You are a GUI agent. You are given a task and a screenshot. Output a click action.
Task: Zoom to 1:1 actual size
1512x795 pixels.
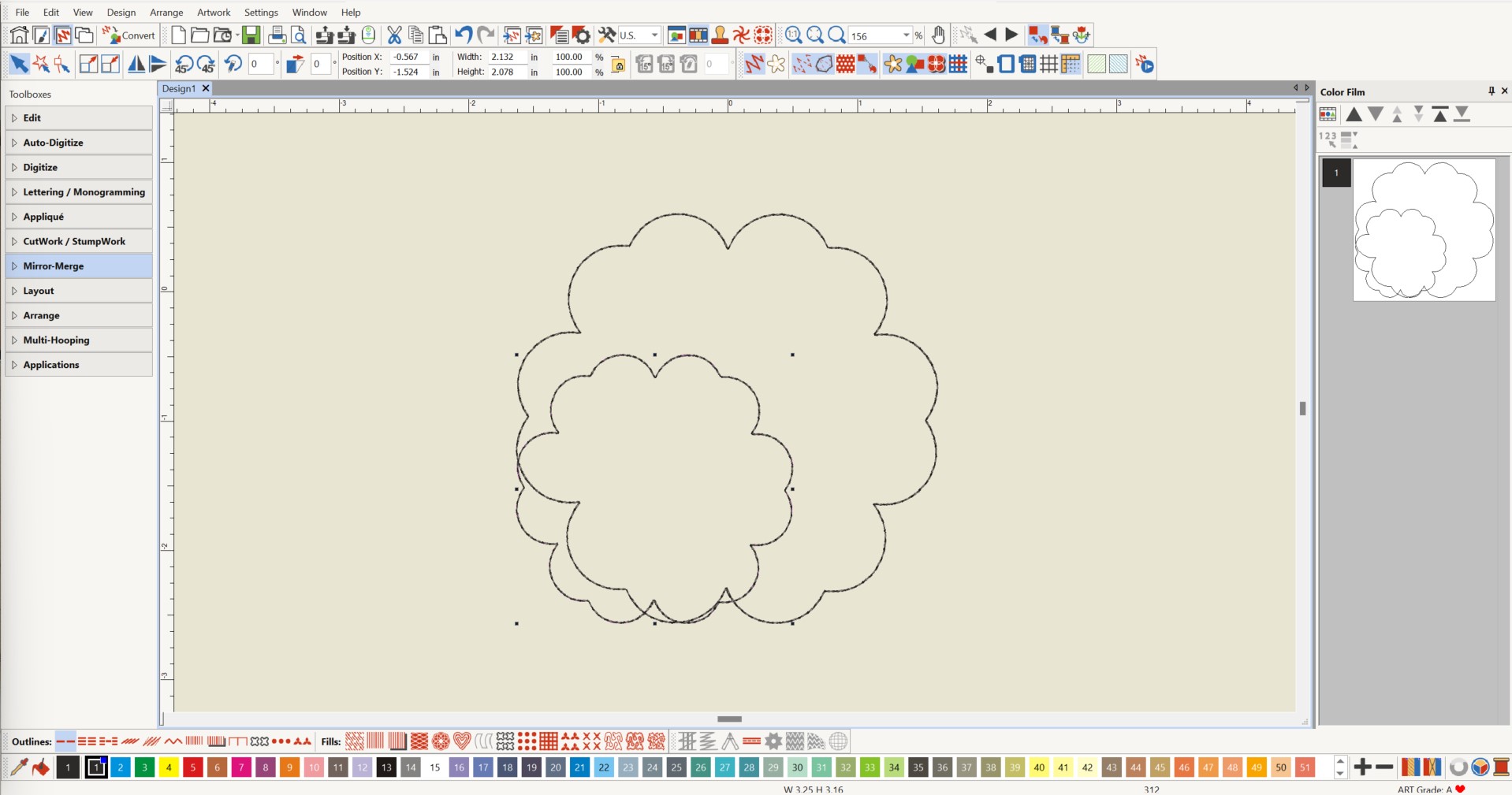click(793, 35)
